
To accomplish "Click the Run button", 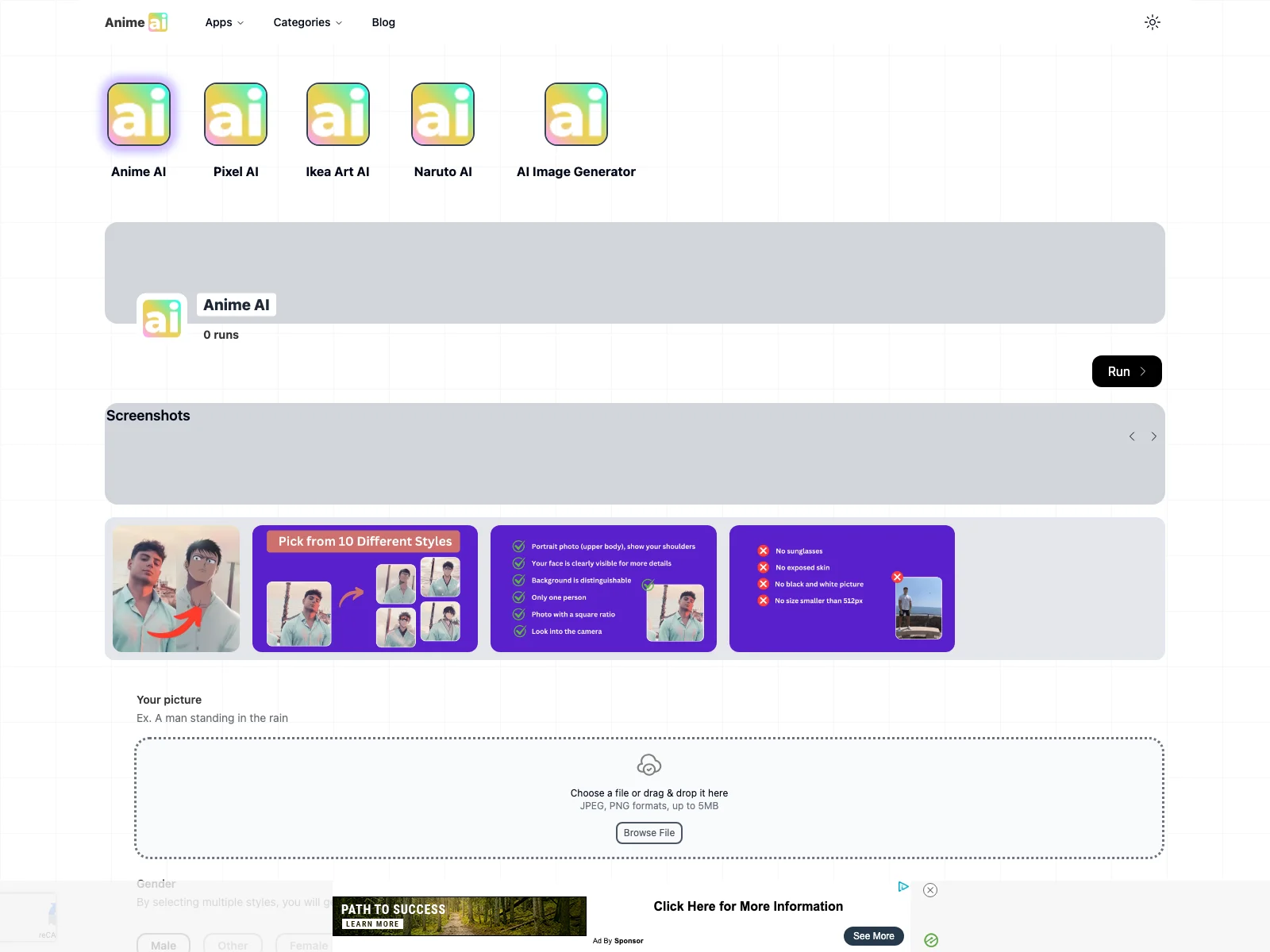I will 1127,371.
